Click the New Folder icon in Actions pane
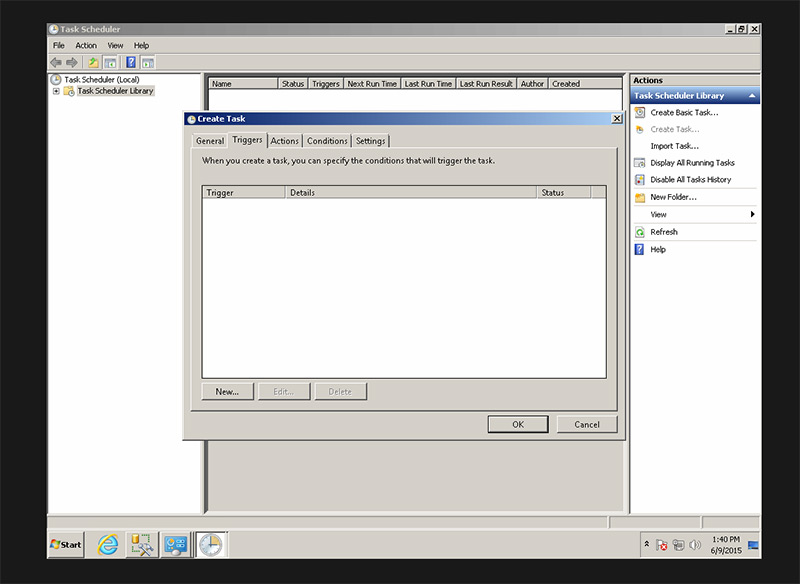 click(x=640, y=197)
